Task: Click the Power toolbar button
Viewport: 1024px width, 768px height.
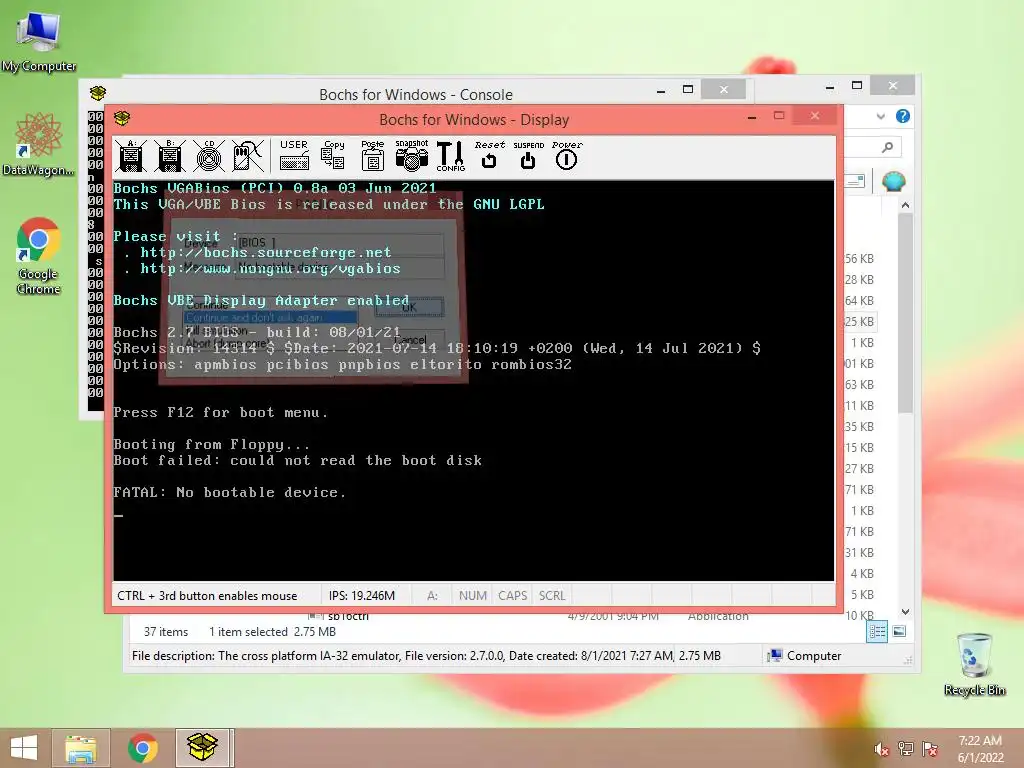Action: click(566, 155)
